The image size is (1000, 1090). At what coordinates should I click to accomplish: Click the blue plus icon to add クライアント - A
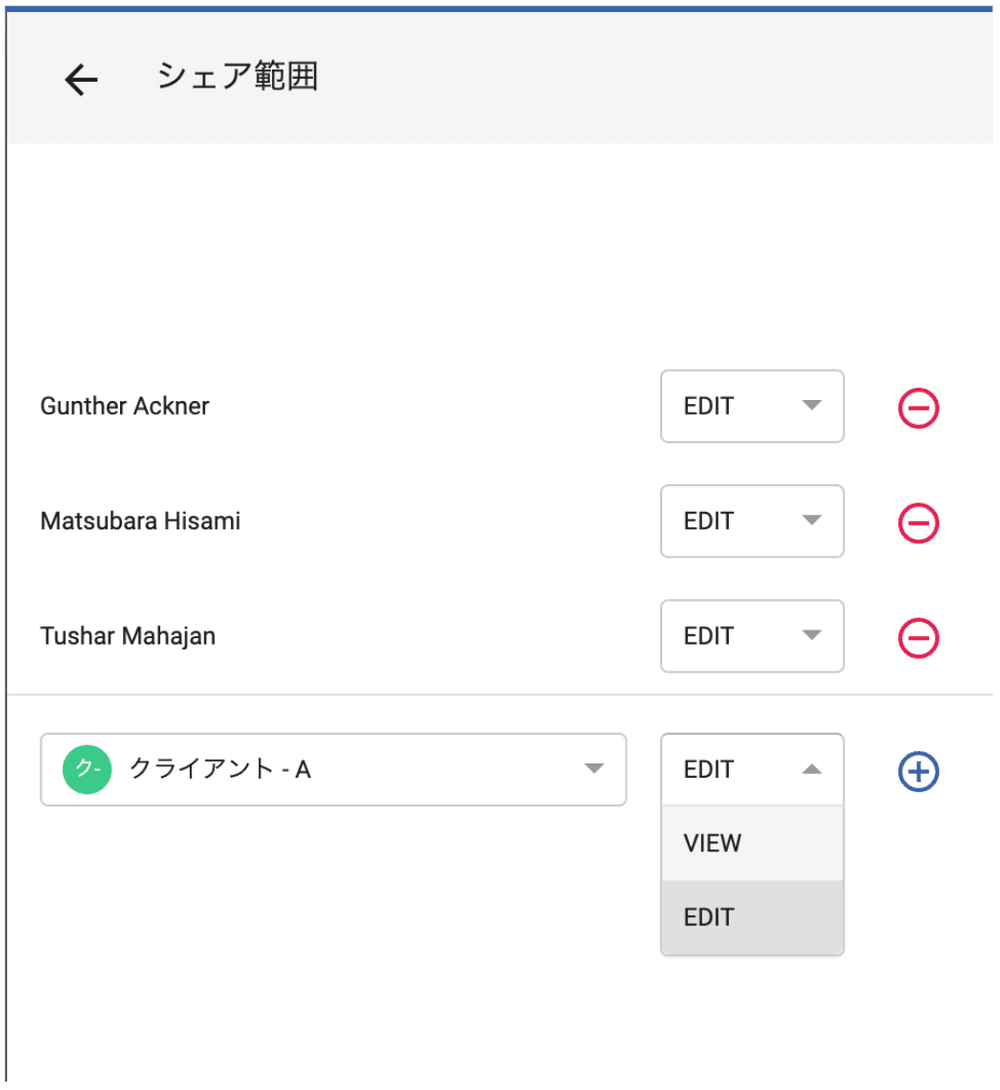[x=918, y=771]
